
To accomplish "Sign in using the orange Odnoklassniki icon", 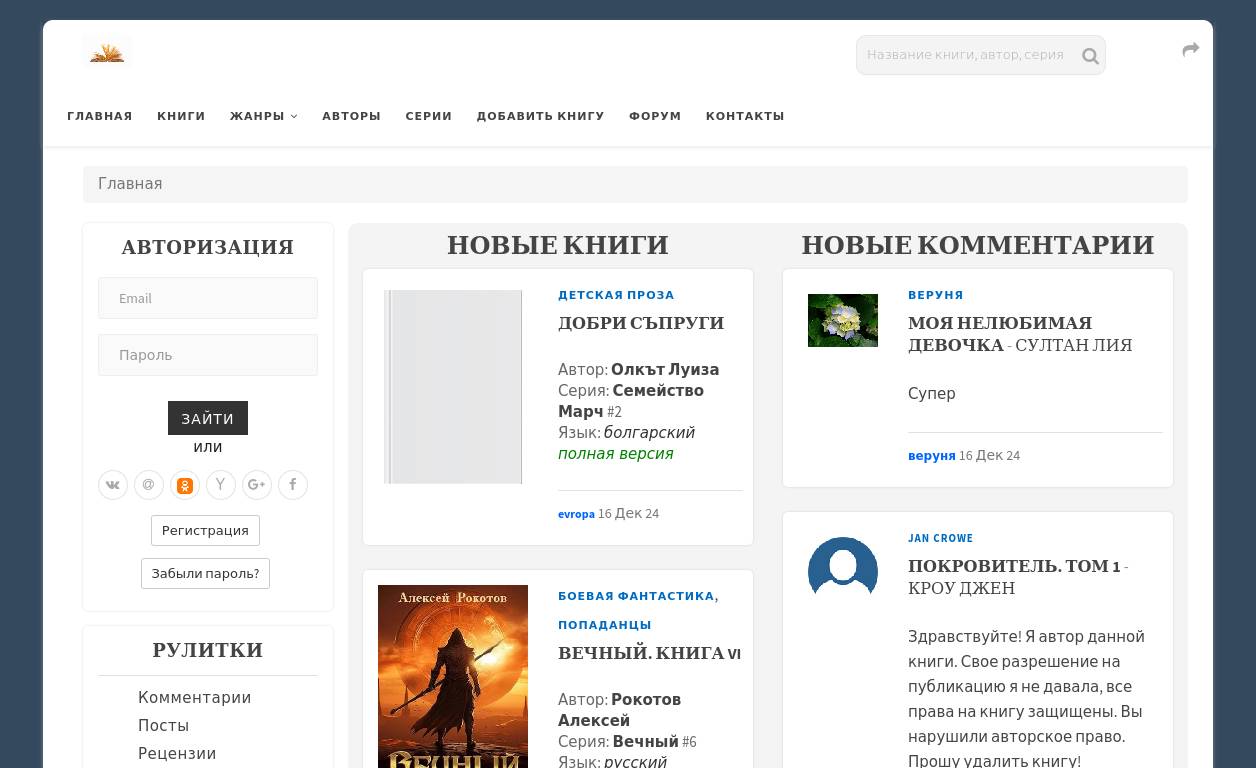I will pos(185,485).
